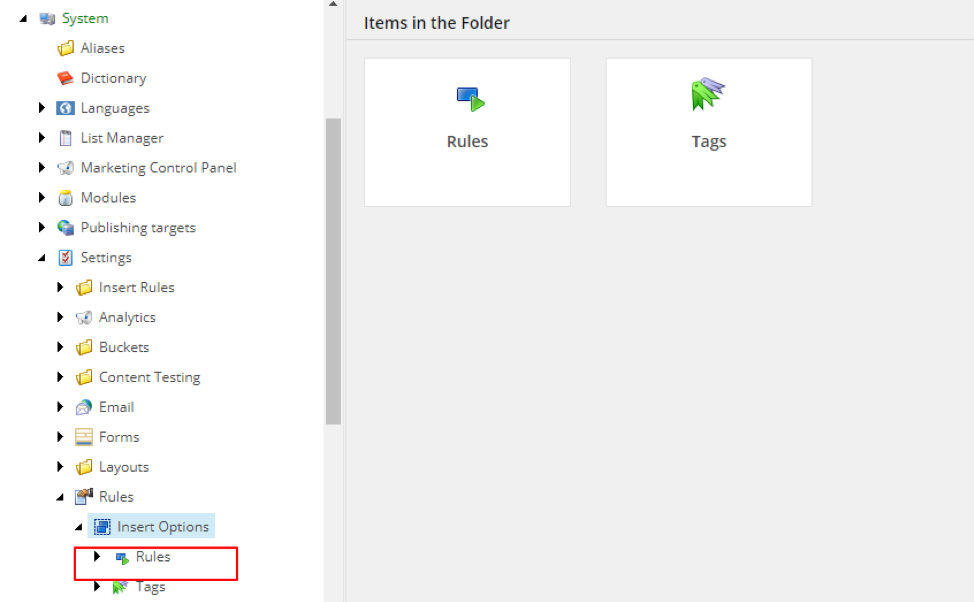This screenshot has height=602, width=974.
Task: Collapse the Insert Options node
Action: [79, 527]
